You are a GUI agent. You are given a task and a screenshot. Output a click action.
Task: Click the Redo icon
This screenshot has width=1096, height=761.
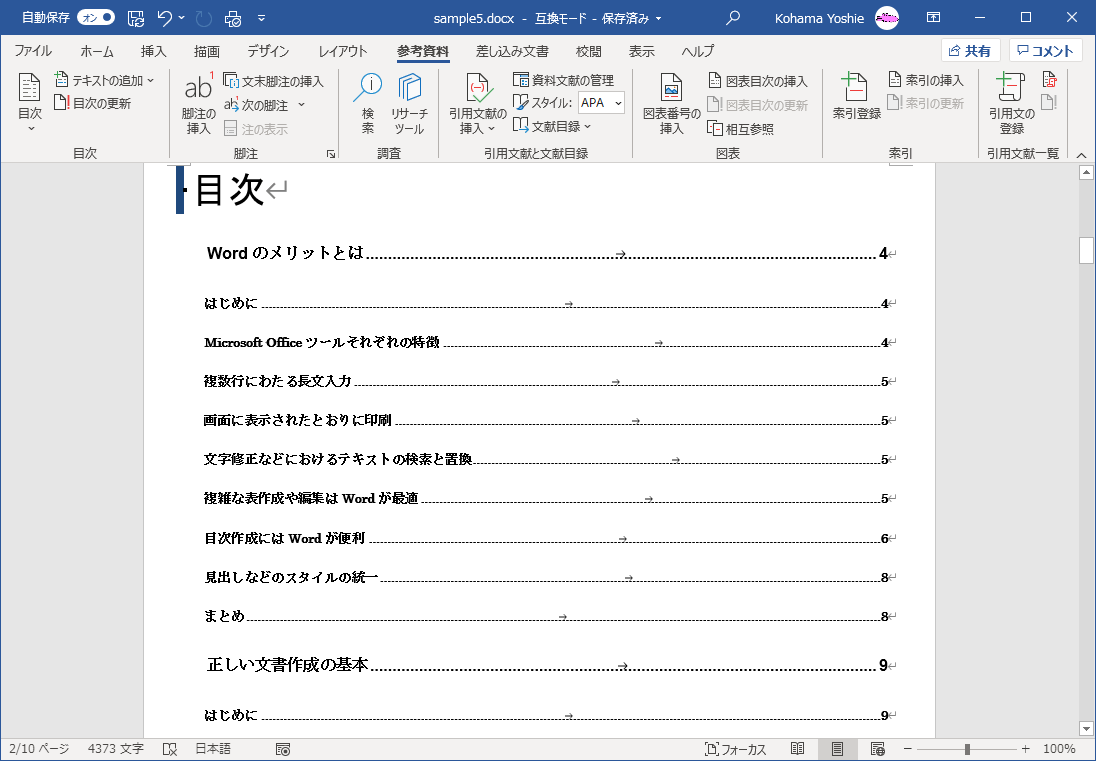[204, 18]
